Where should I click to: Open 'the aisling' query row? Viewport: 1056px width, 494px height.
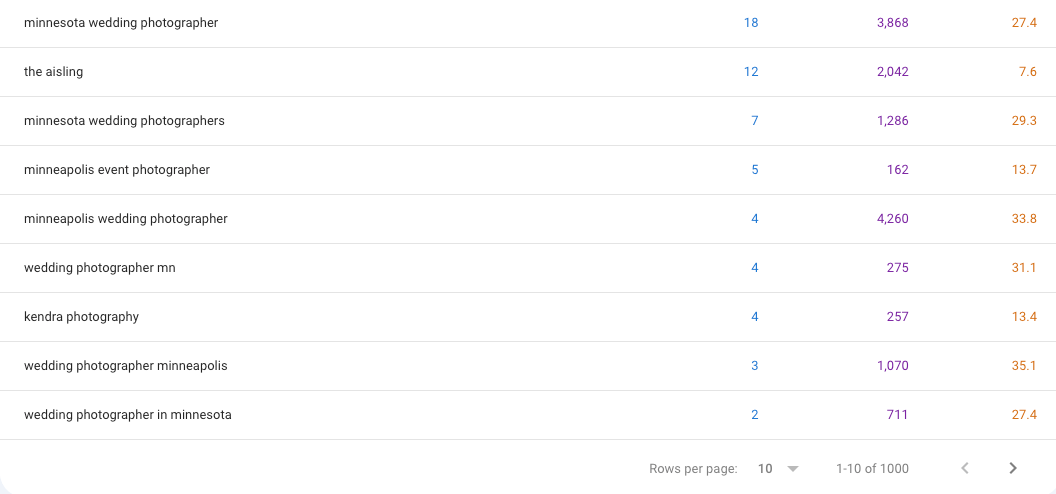pos(54,71)
